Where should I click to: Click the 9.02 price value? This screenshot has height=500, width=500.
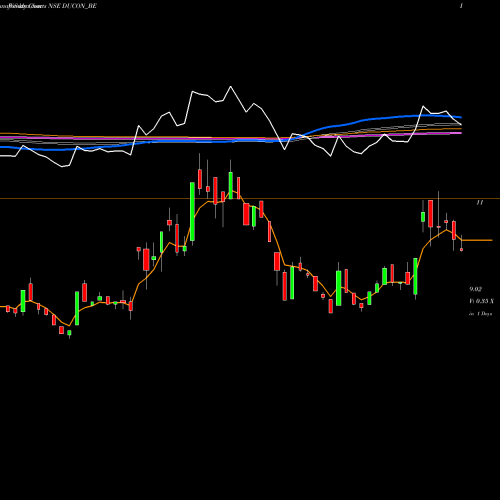point(475,289)
